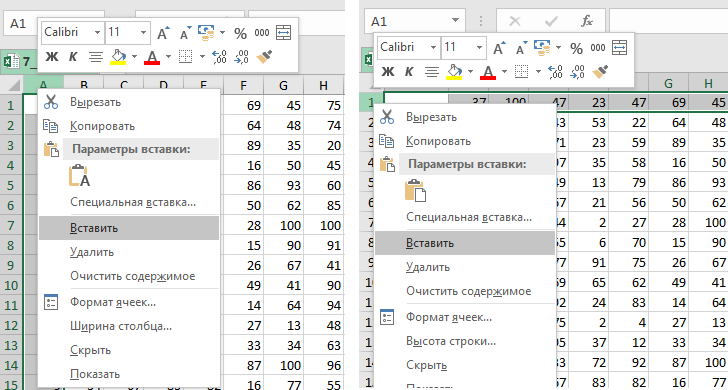Open font color dropdown arrow in left mini toolbar
This screenshot has height=390, width=728.
pos(168,57)
